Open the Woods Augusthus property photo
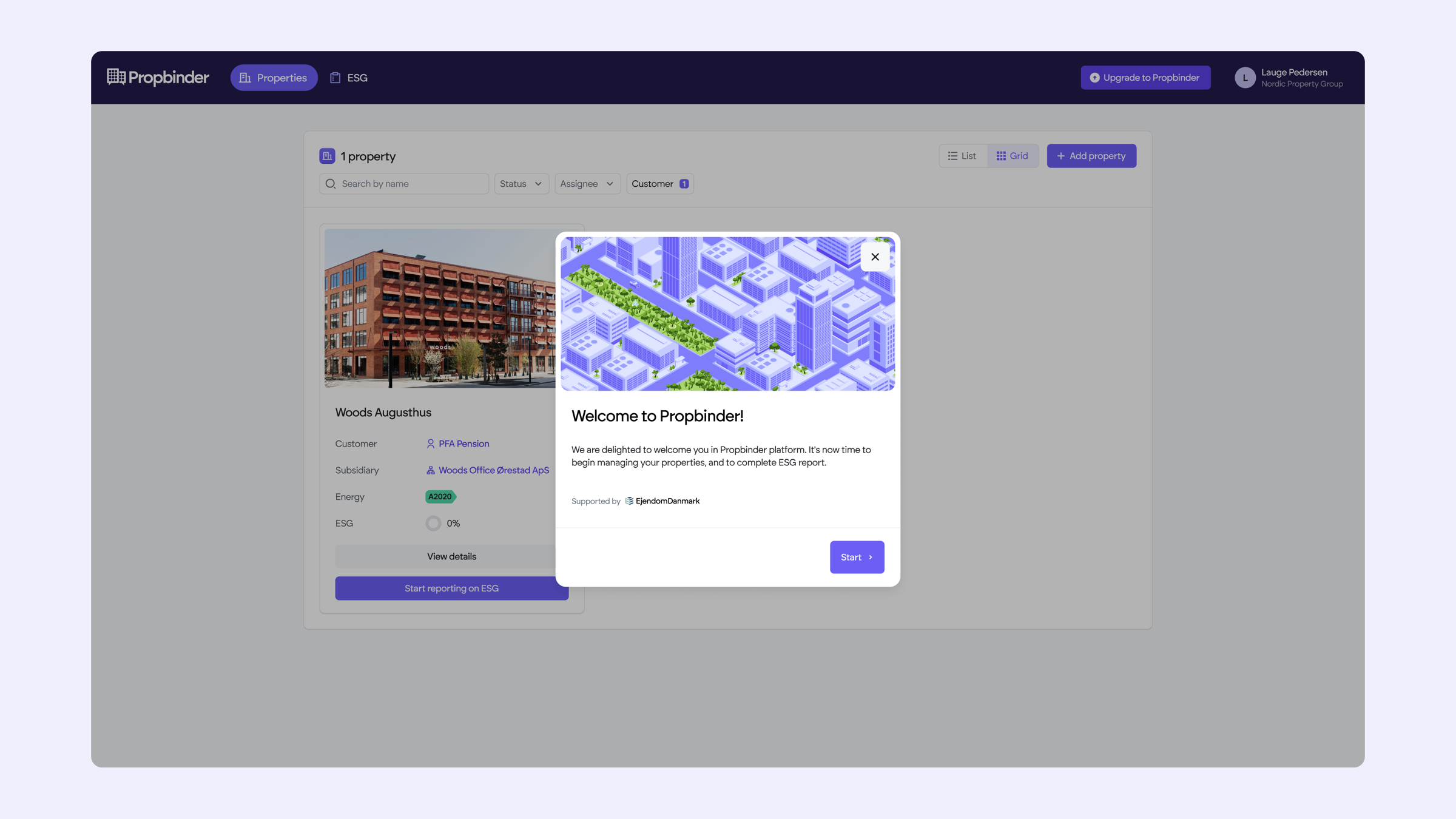The height and width of the screenshot is (819, 1456). pyautogui.click(x=440, y=308)
